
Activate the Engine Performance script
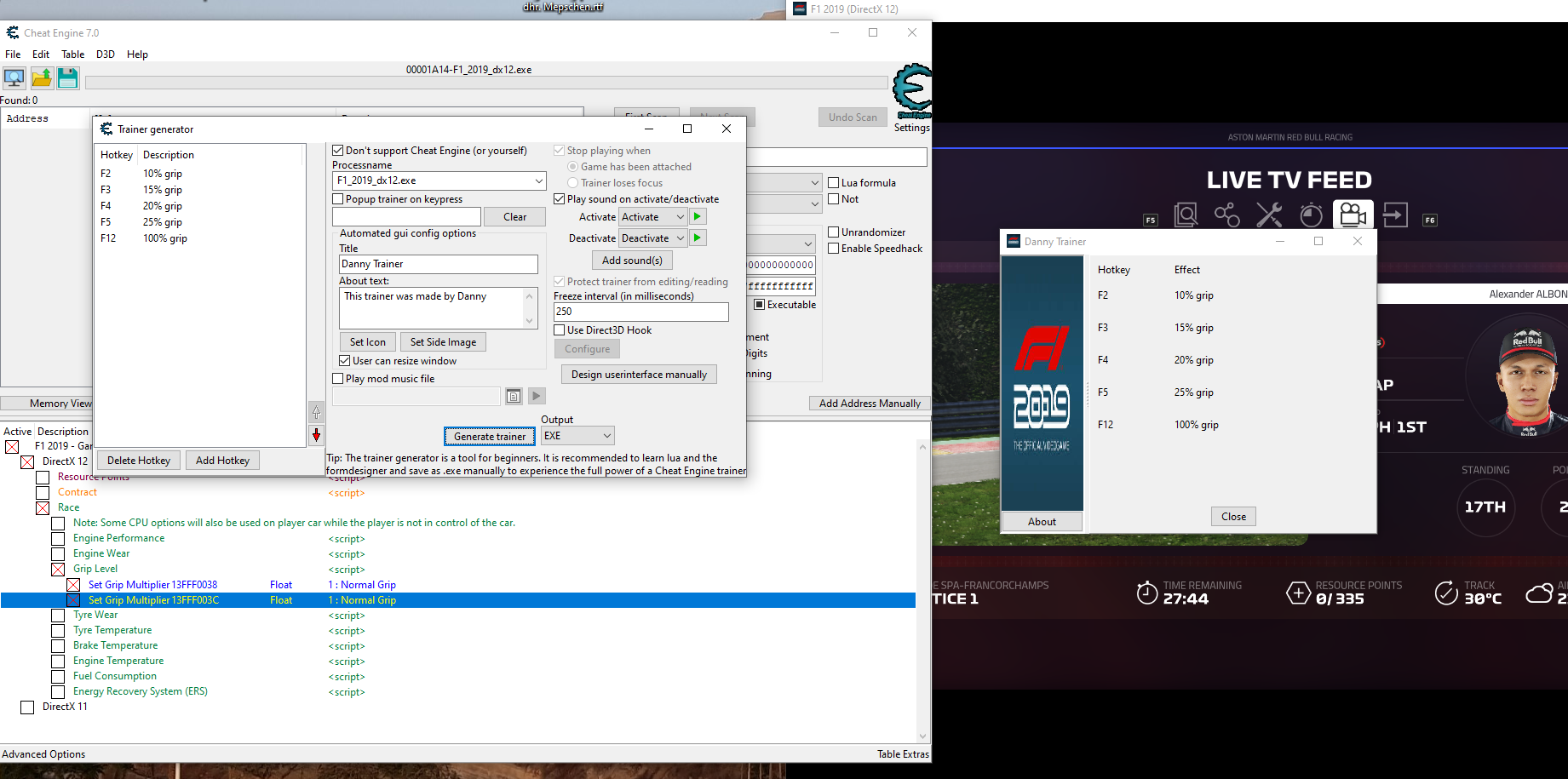tap(58, 539)
